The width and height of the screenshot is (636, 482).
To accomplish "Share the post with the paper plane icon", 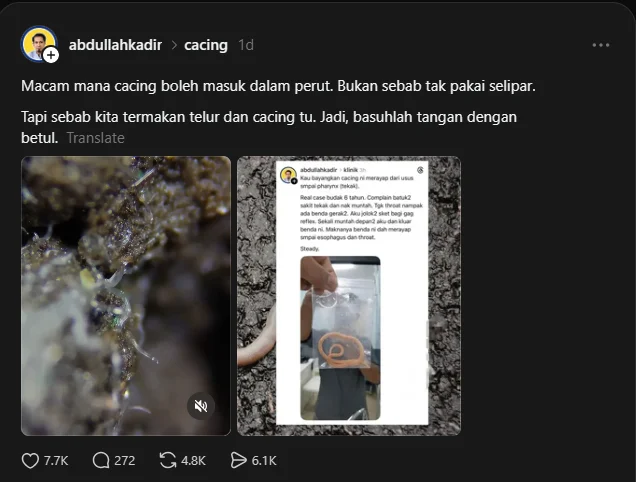I will [x=238, y=460].
